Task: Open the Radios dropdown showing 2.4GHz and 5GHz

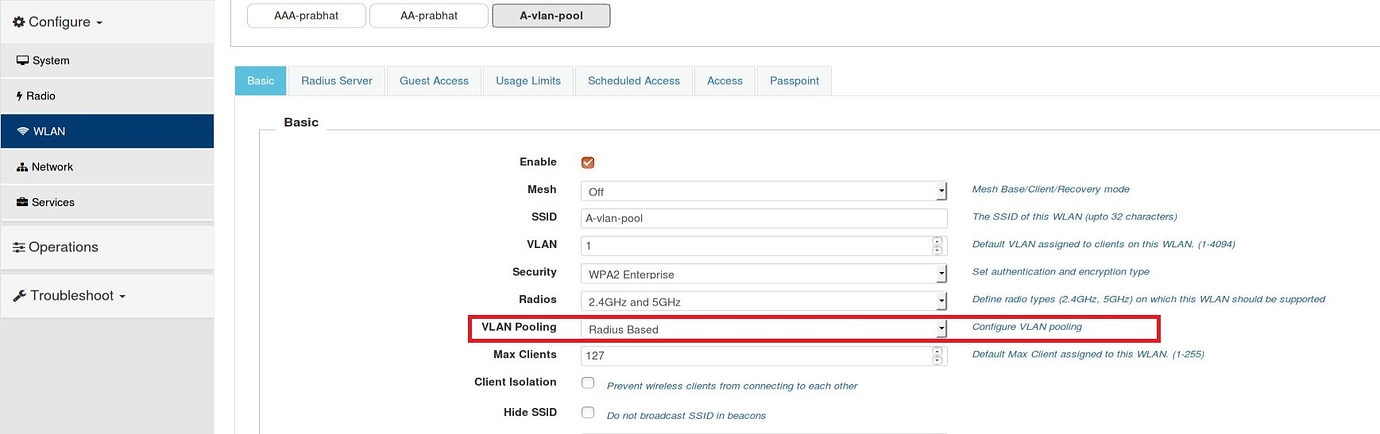Action: (764, 301)
